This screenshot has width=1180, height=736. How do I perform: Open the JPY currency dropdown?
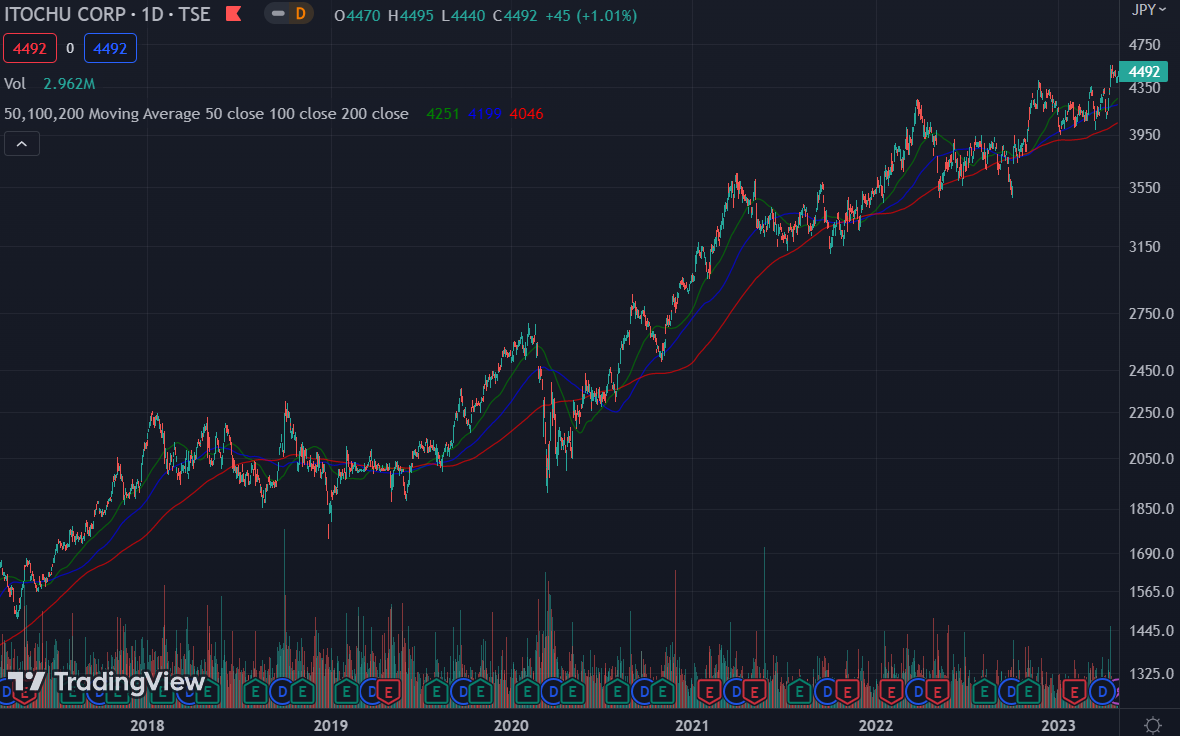1148,10
